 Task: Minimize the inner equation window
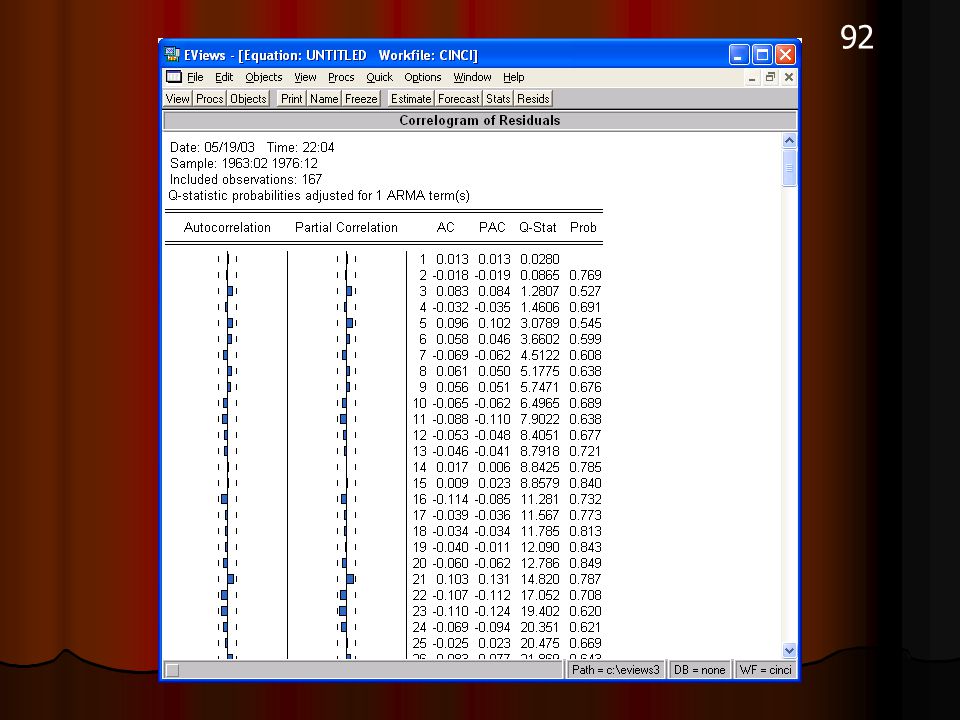pyautogui.click(x=752, y=77)
